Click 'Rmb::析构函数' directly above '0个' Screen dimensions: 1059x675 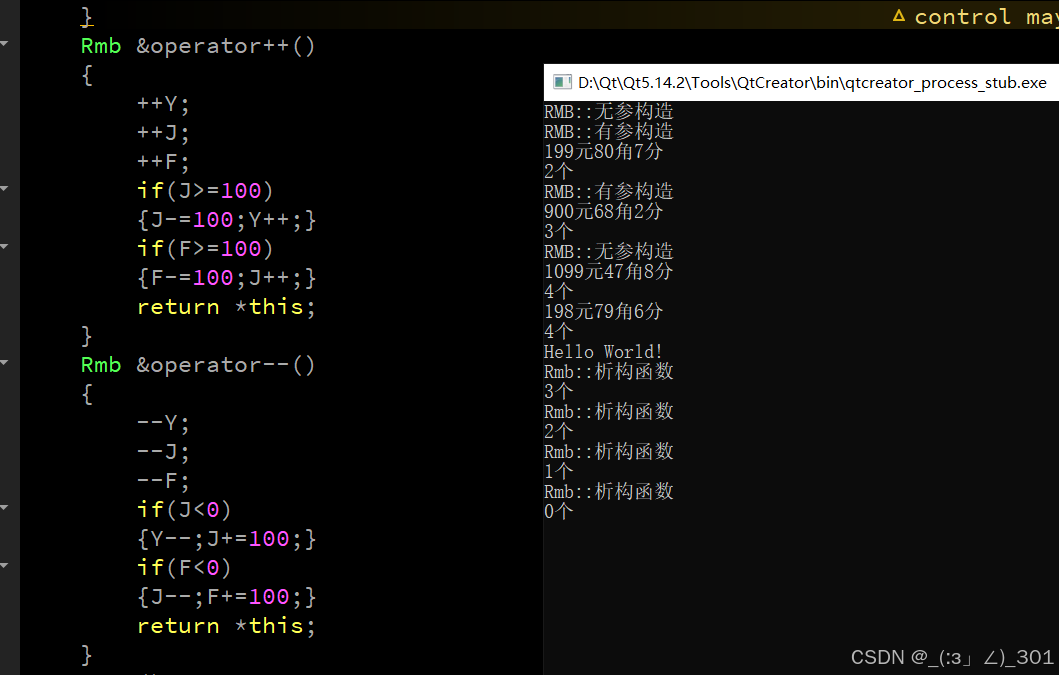tap(609, 492)
